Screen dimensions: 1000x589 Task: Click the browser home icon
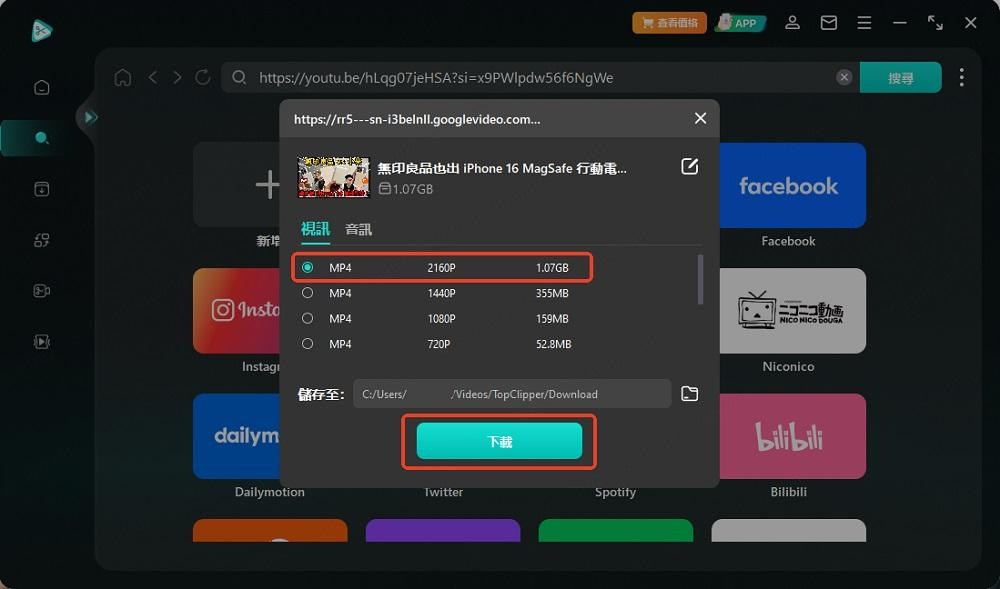coord(122,78)
